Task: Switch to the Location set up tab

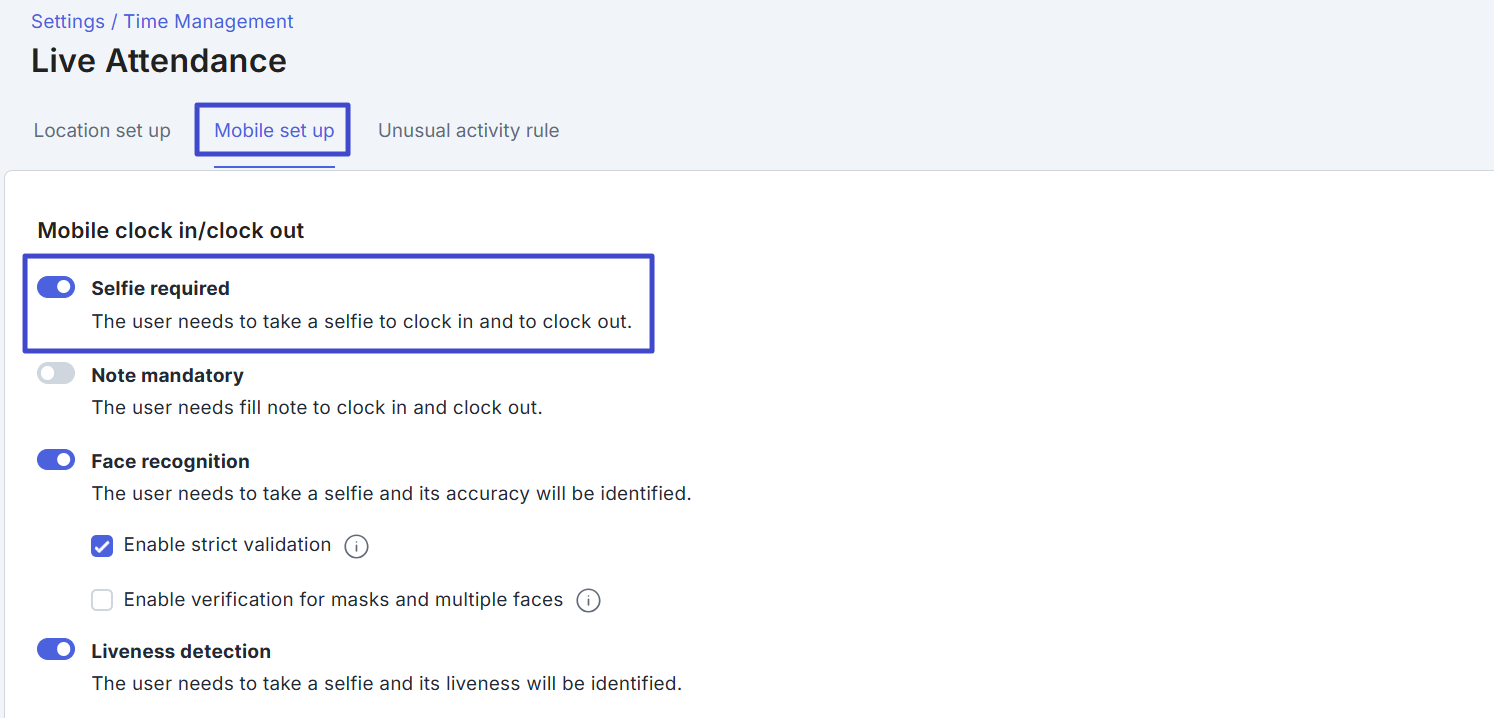Action: coord(102,131)
